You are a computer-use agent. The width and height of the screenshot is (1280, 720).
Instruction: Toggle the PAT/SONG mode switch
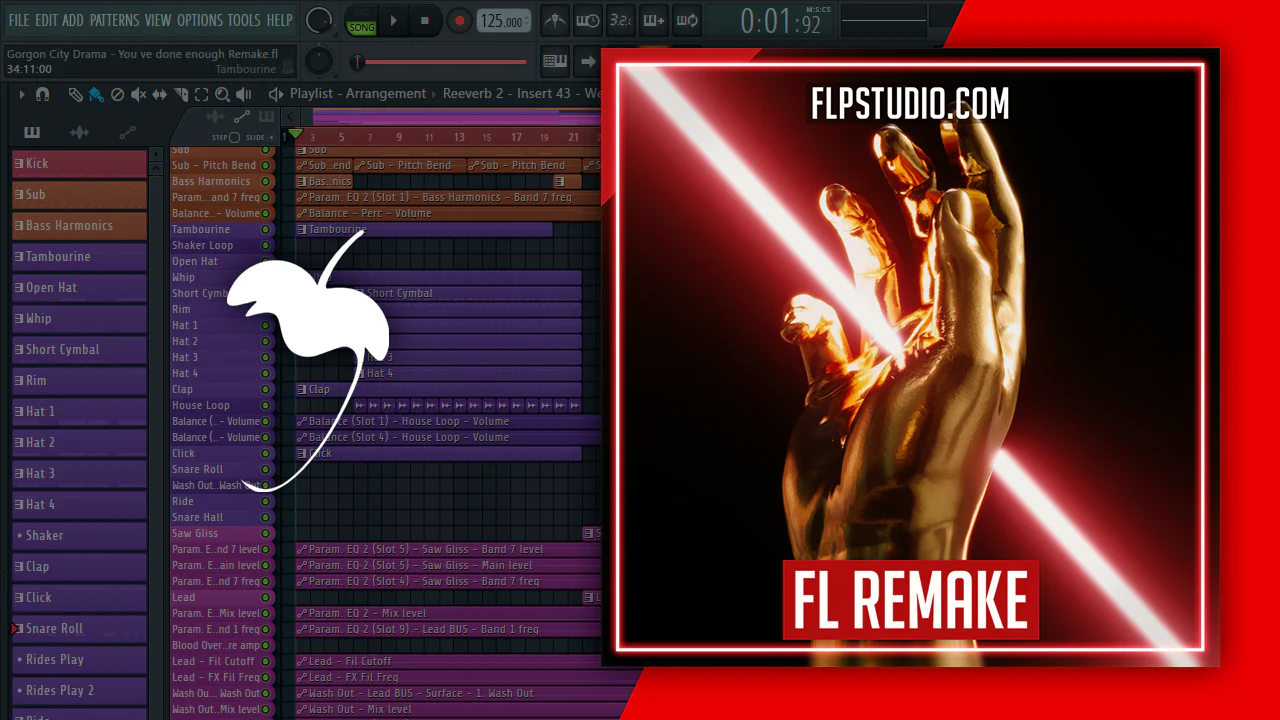pos(361,21)
